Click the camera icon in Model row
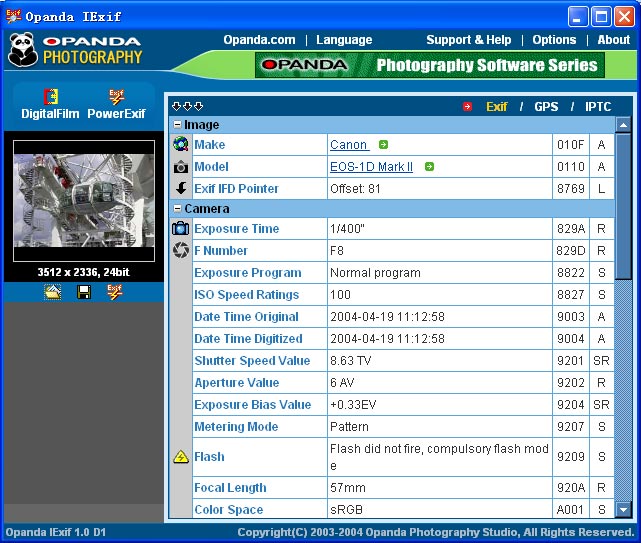The height and width of the screenshot is (543, 641). pos(181,167)
